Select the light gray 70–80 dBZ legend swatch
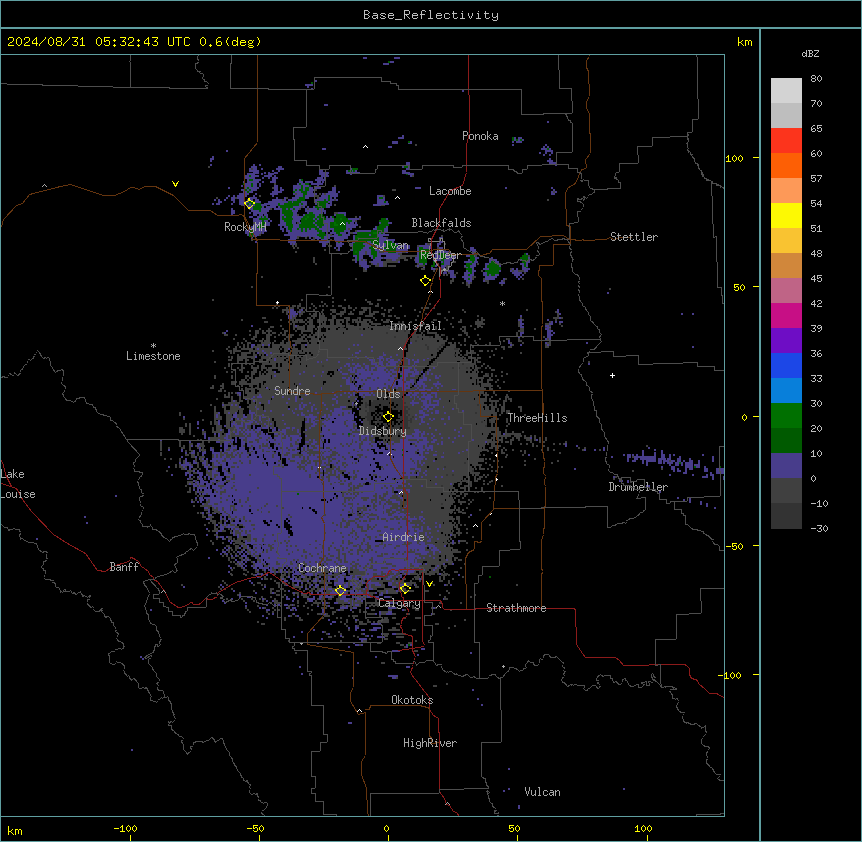This screenshot has width=862, height=842. click(x=786, y=91)
